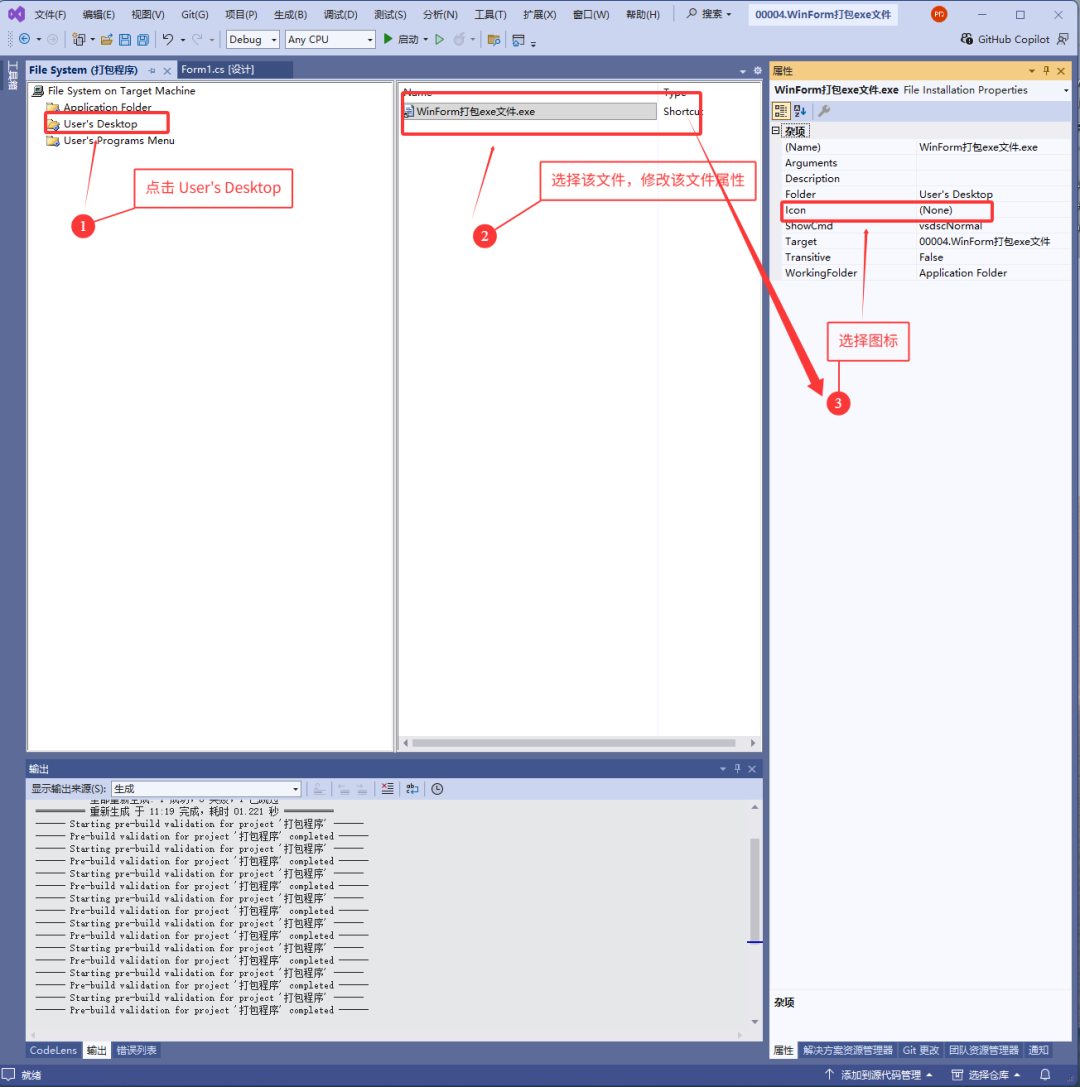Click 选择仓库 in the status bar
The width and height of the screenshot is (1080, 1087).
click(986, 1075)
